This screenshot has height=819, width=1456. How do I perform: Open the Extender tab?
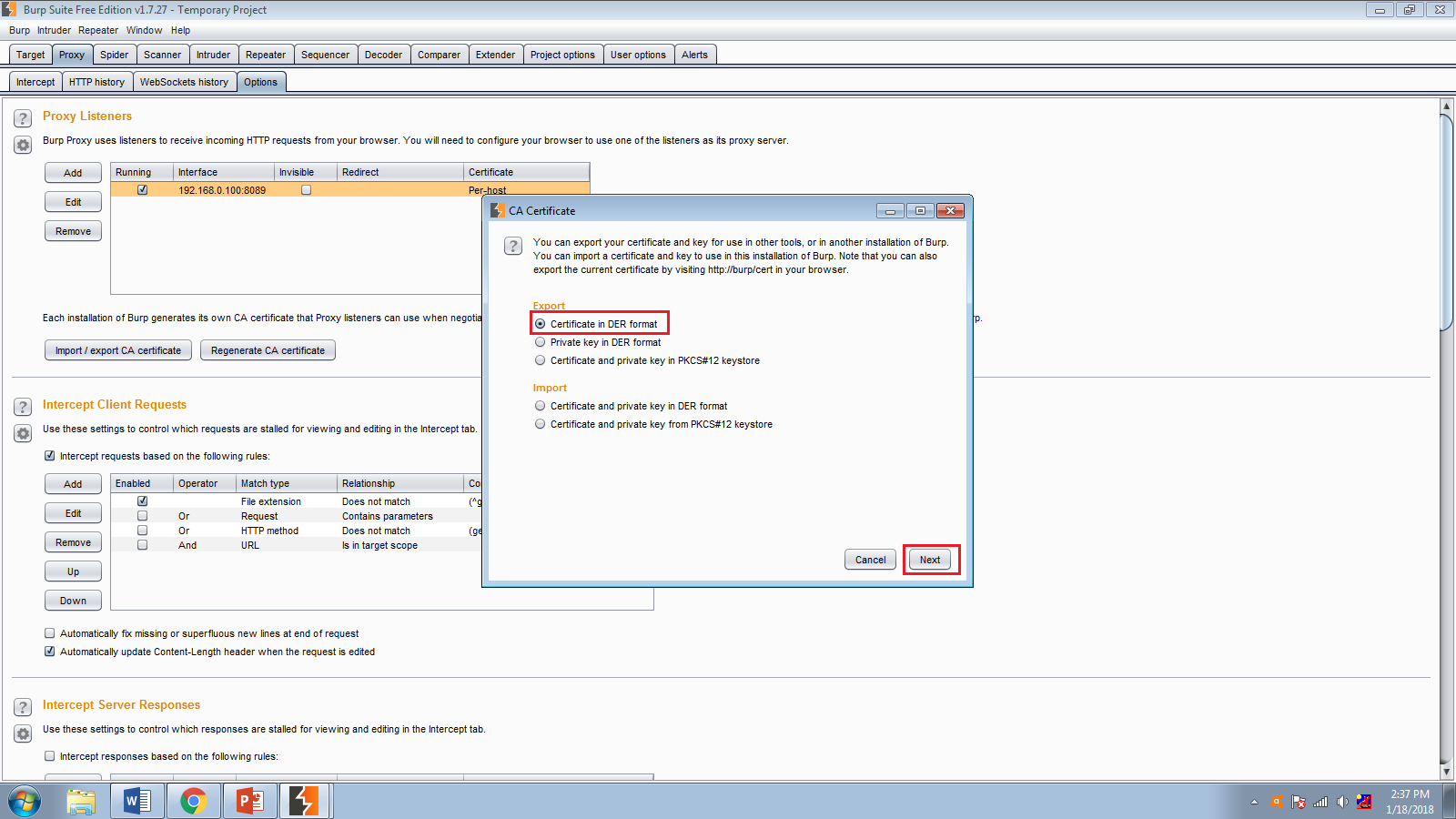(495, 55)
